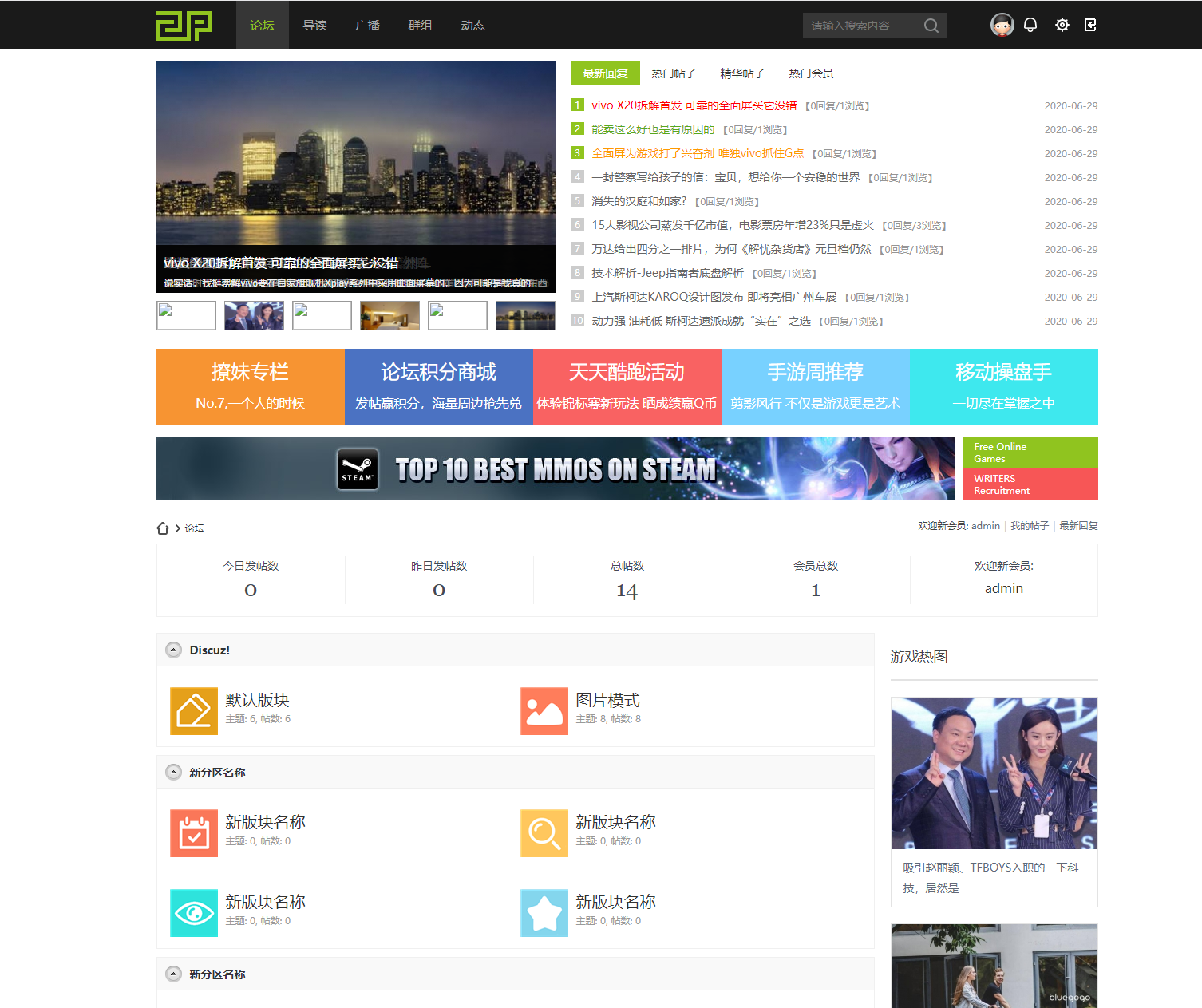Collapse the Discuz! category section

(x=173, y=650)
